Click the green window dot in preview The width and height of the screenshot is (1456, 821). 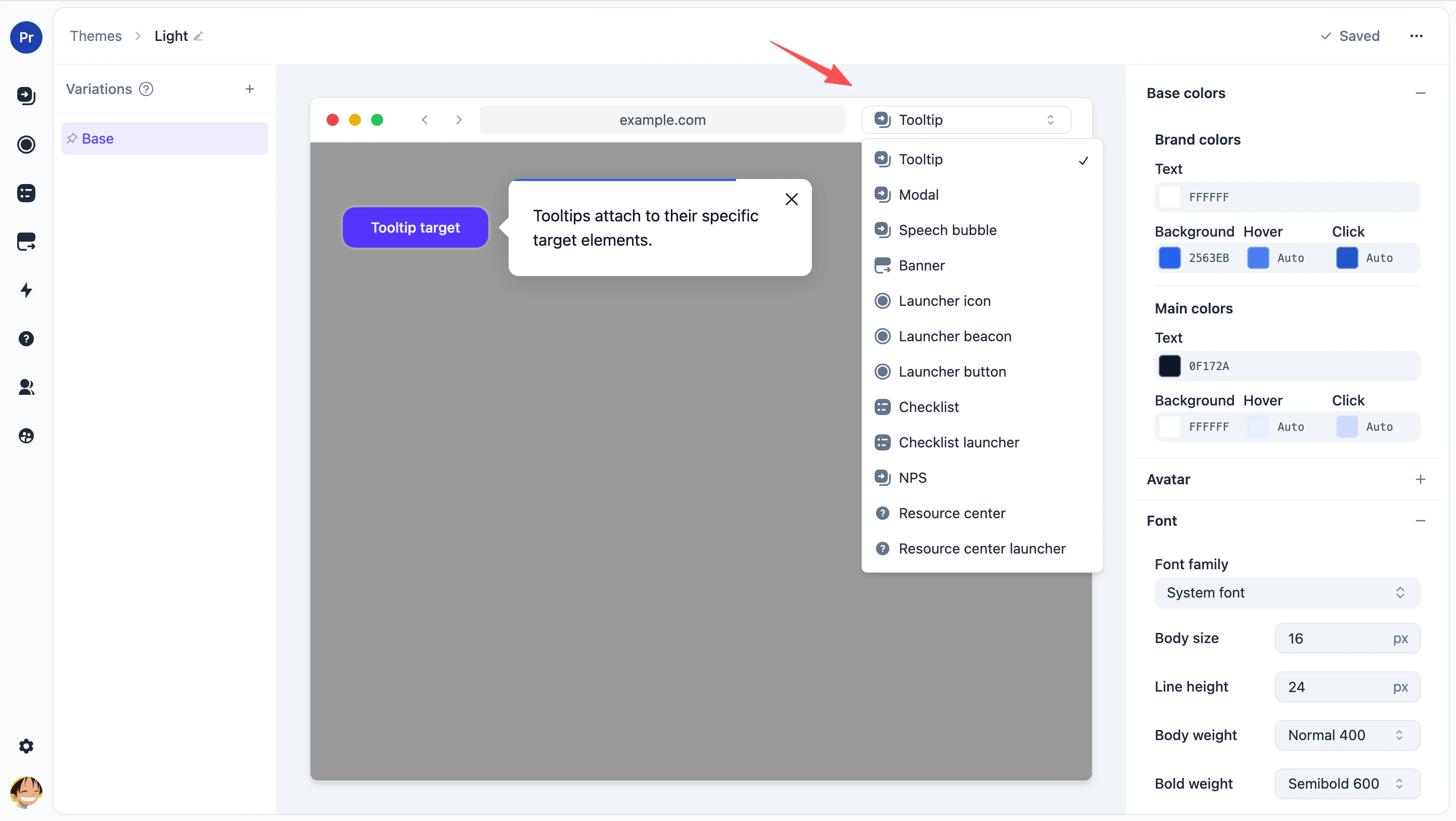tap(377, 120)
